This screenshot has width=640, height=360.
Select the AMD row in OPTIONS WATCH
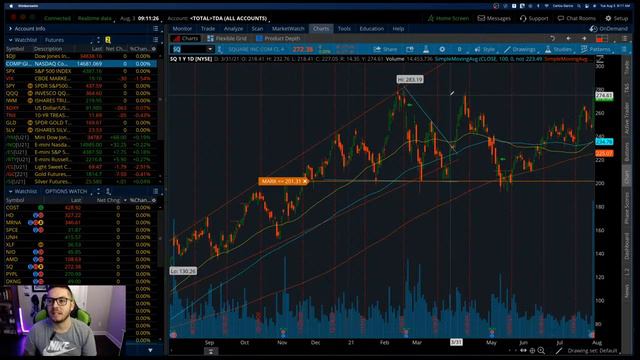pyautogui.click(x=81, y=259)
